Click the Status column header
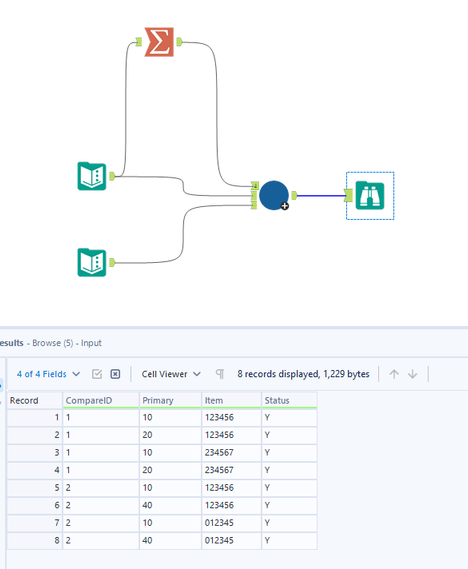 coord(290,400)
